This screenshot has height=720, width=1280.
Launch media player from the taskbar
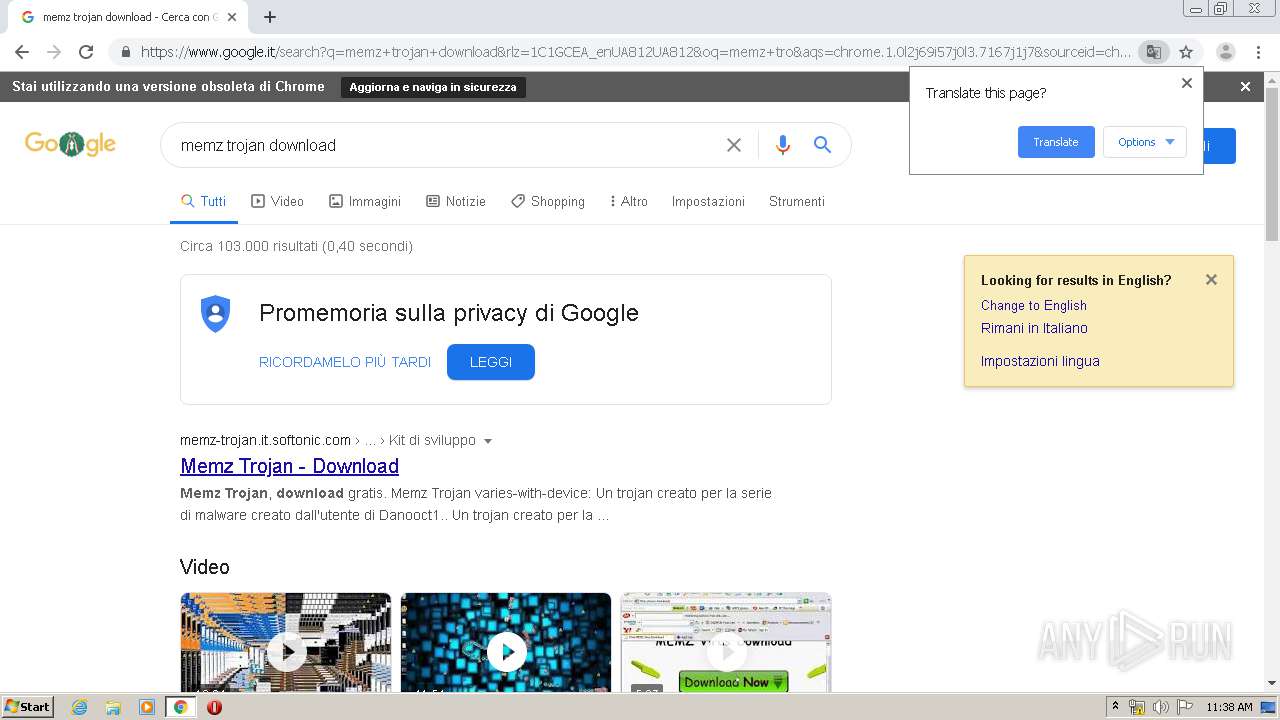[147, 707]
